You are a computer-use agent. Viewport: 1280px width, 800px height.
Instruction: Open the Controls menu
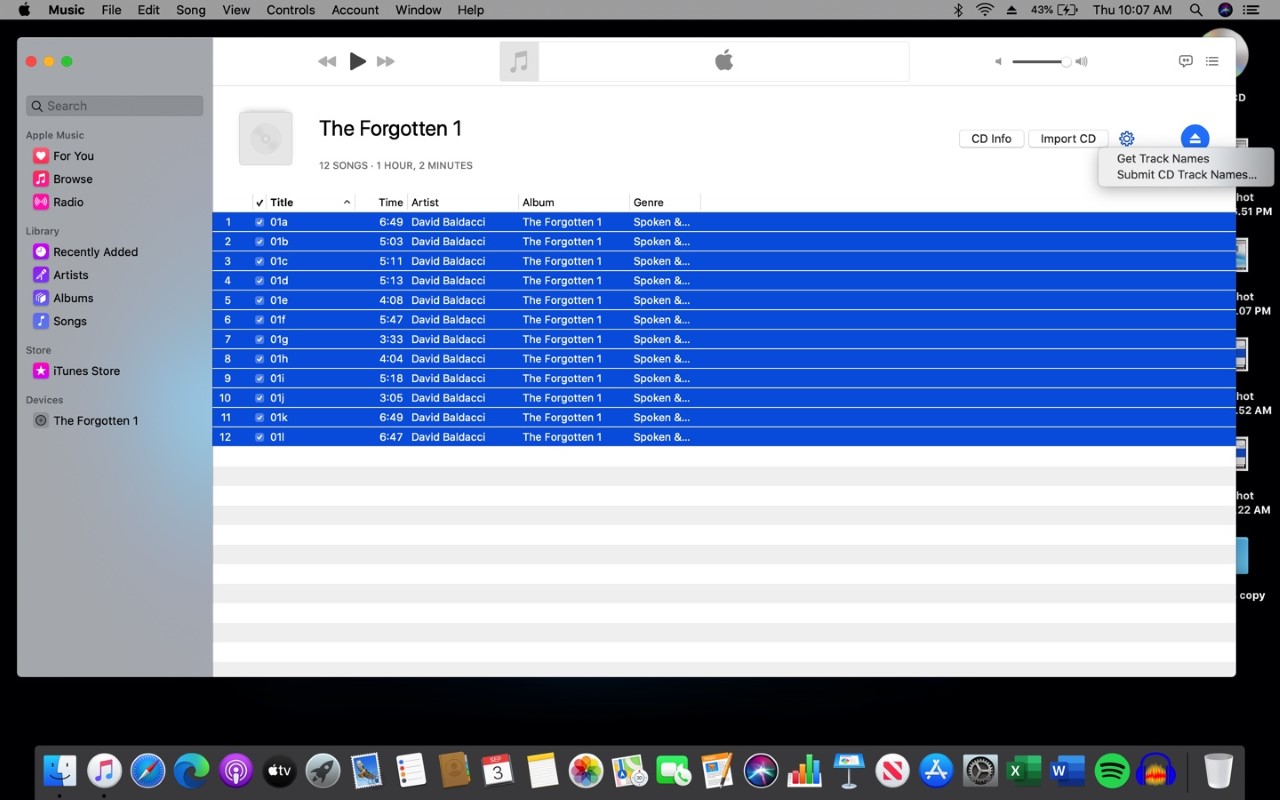pyautogui.click(x=291, y=10)
